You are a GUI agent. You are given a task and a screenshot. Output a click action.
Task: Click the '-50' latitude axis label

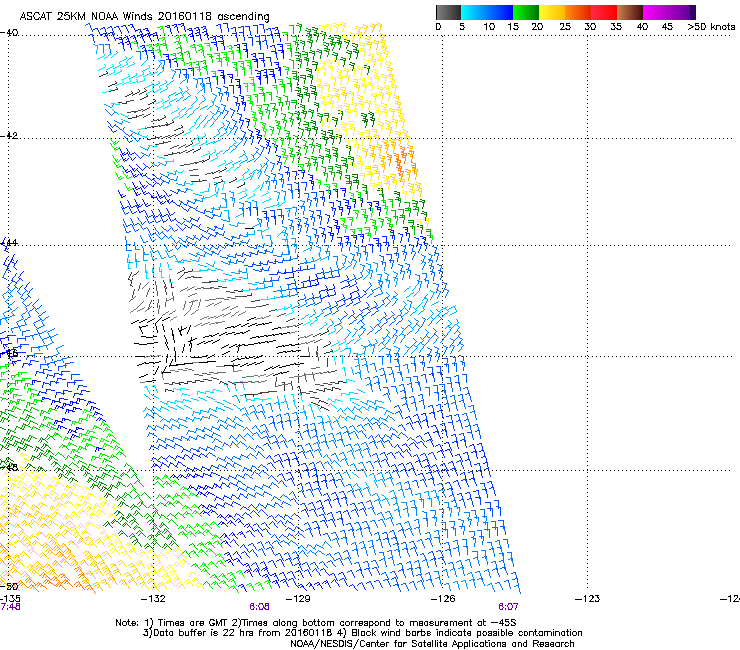click(9, 586)
